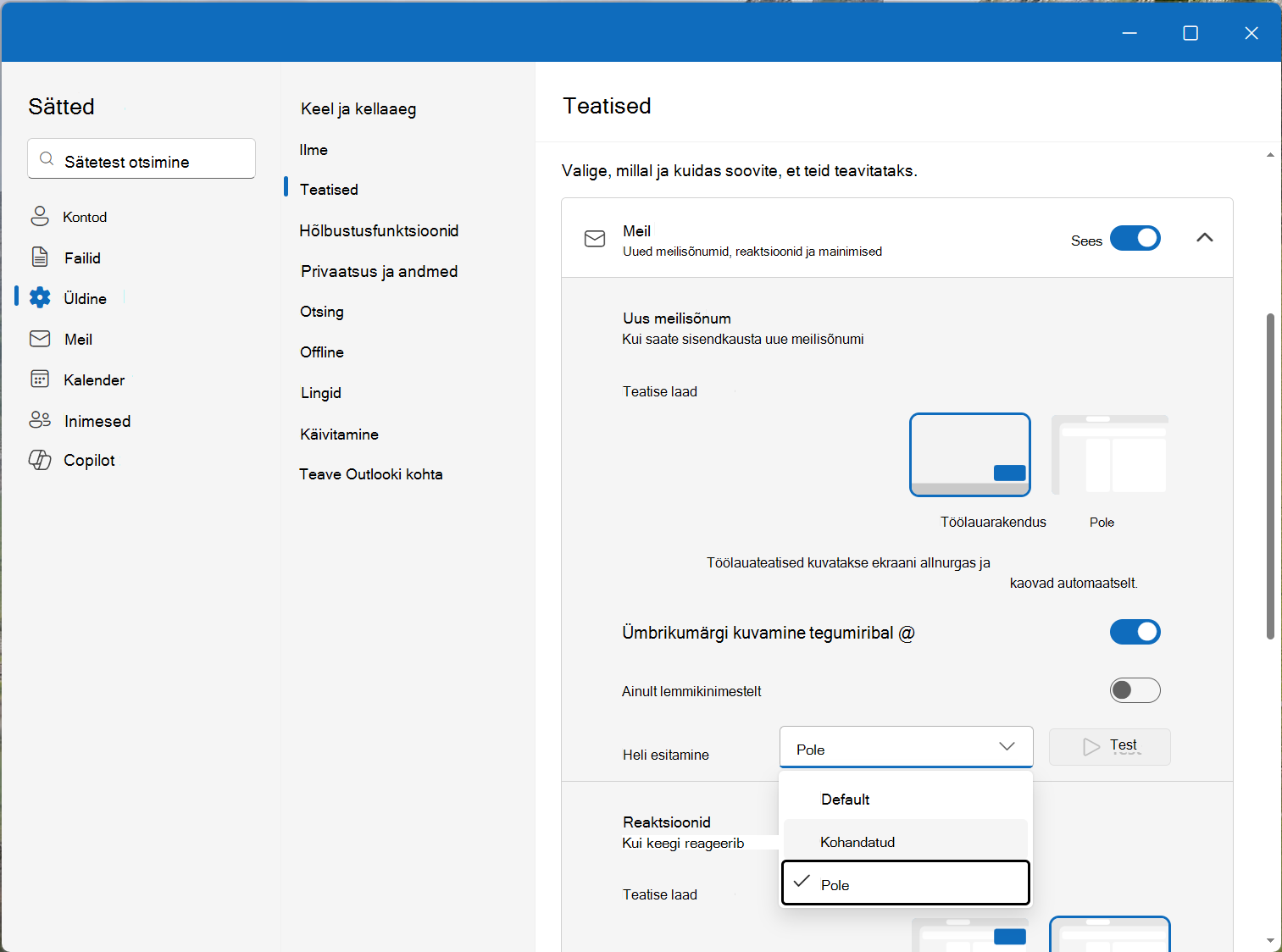Click the Üldine gear icon
This screenshot has width=1282, height=952.
coord(40,297)
